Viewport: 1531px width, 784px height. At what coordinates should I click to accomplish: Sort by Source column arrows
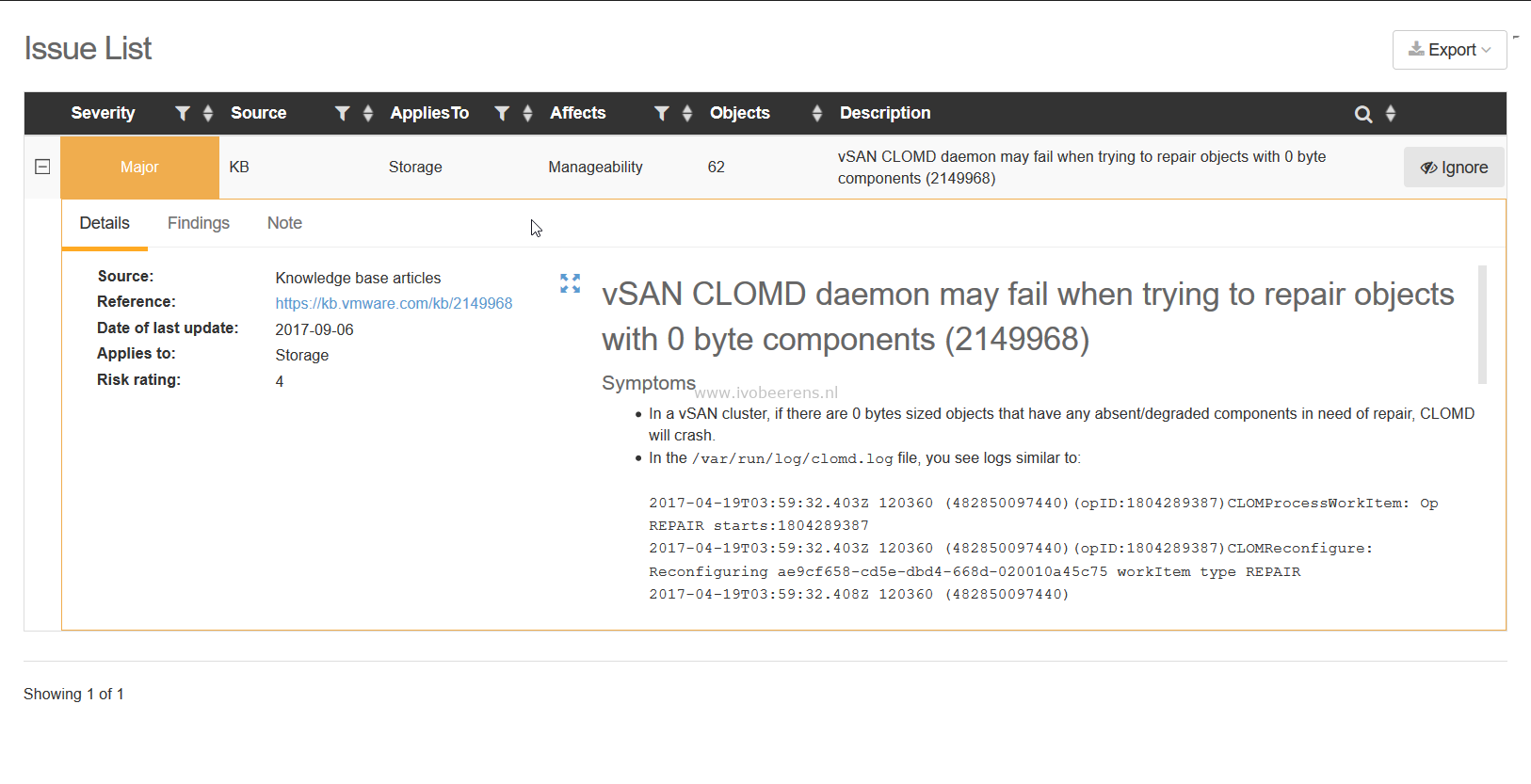click(x=368, y=113)
